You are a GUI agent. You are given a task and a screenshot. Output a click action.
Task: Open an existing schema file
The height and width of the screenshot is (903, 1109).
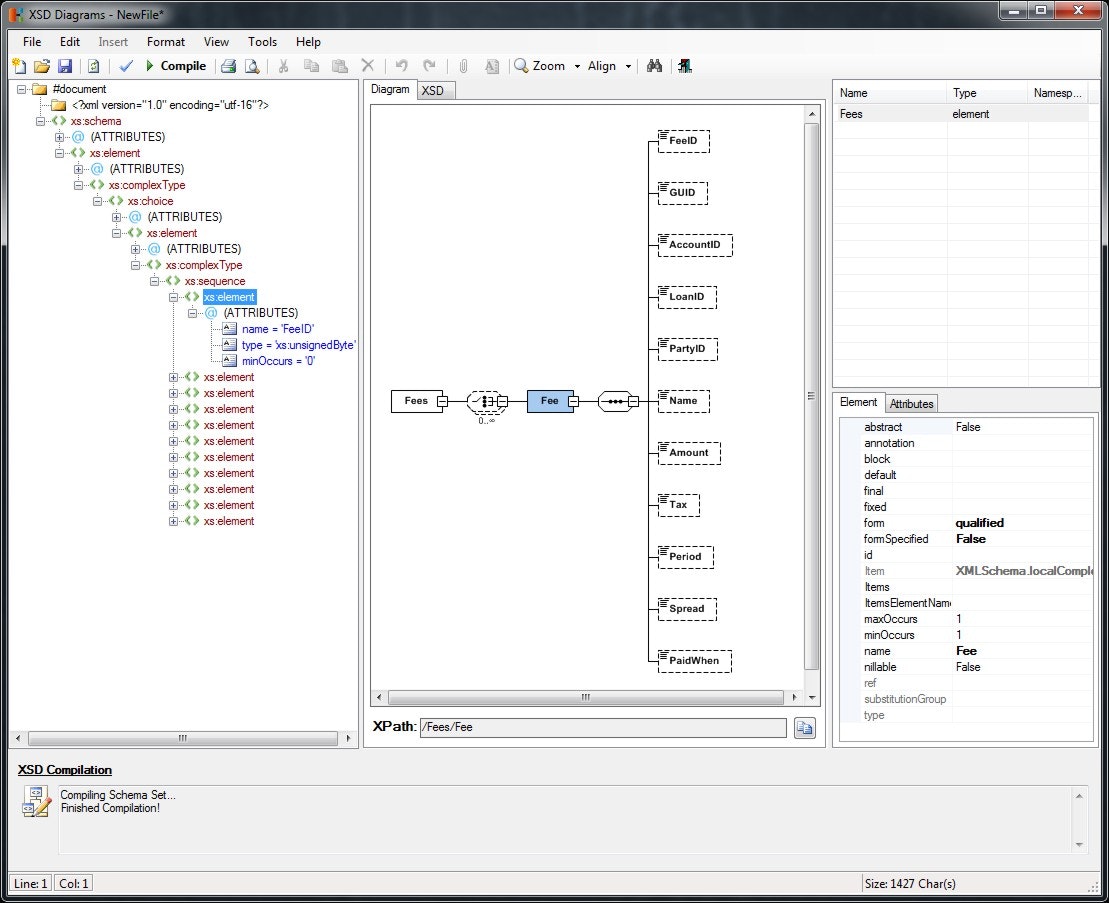point(41,65)
